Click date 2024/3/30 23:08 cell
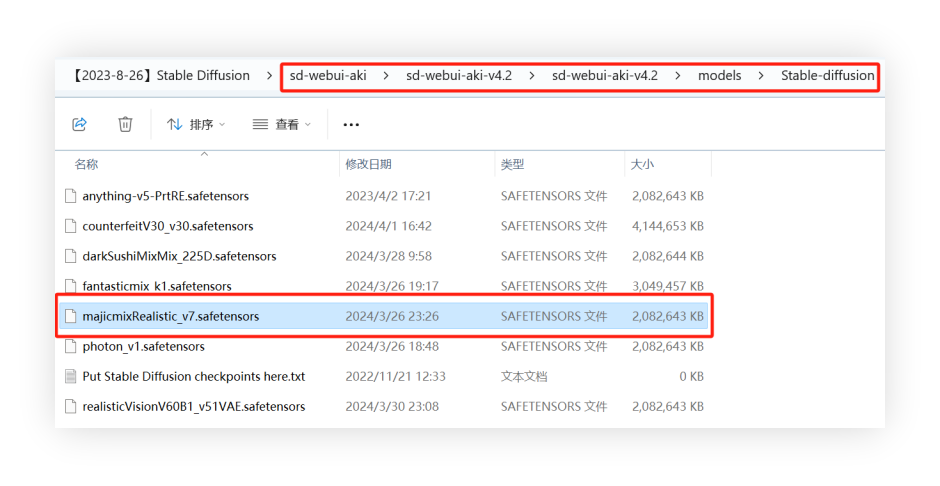The height and width of the screenshot is (486, 940). (x=392, y=406)
